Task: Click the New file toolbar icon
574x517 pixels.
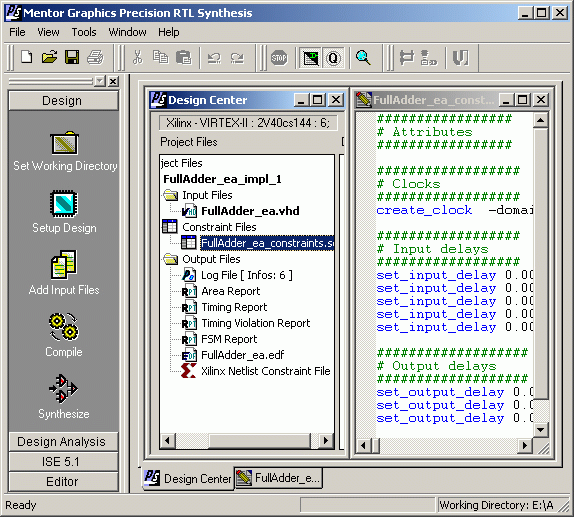Action: tap(26, 57)
